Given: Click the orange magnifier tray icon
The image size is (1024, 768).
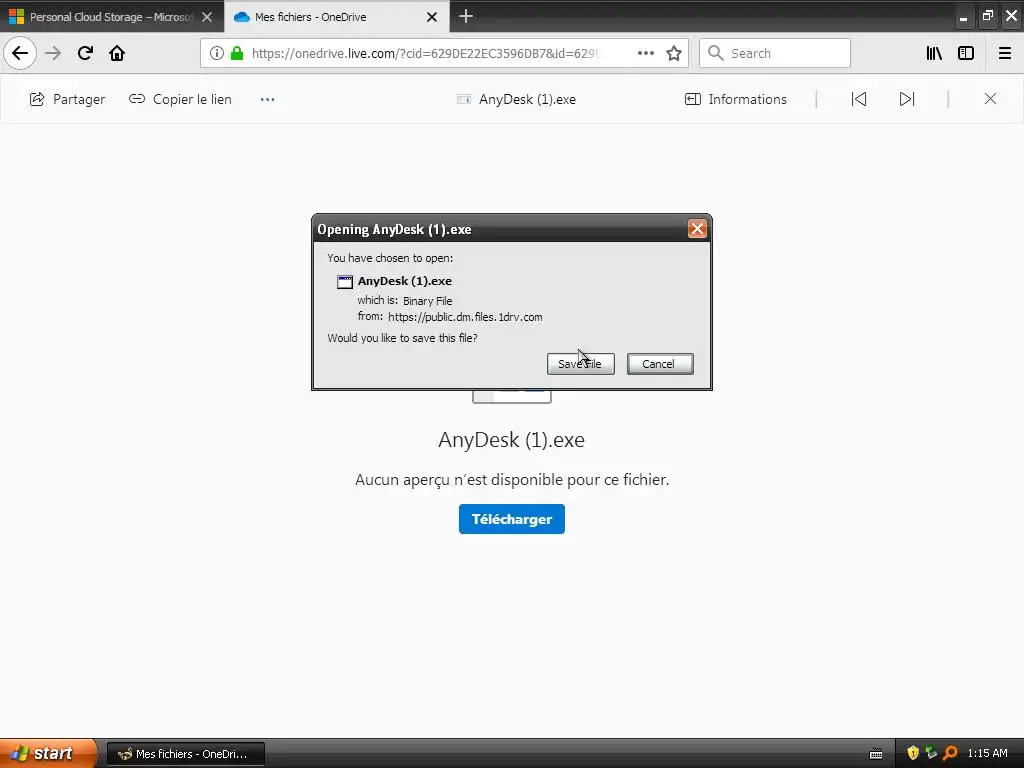Looking at the screenshot, I should click(950, 753).
